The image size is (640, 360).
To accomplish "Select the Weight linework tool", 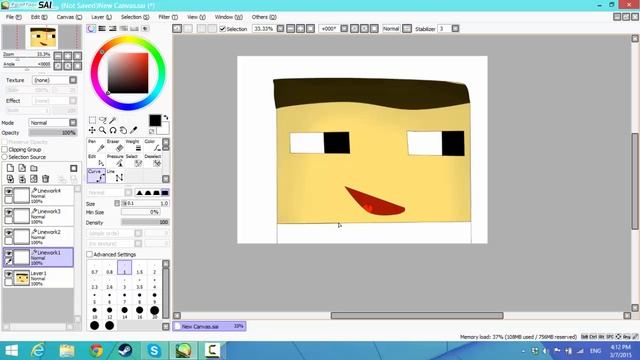I will [x=133, y=146].
